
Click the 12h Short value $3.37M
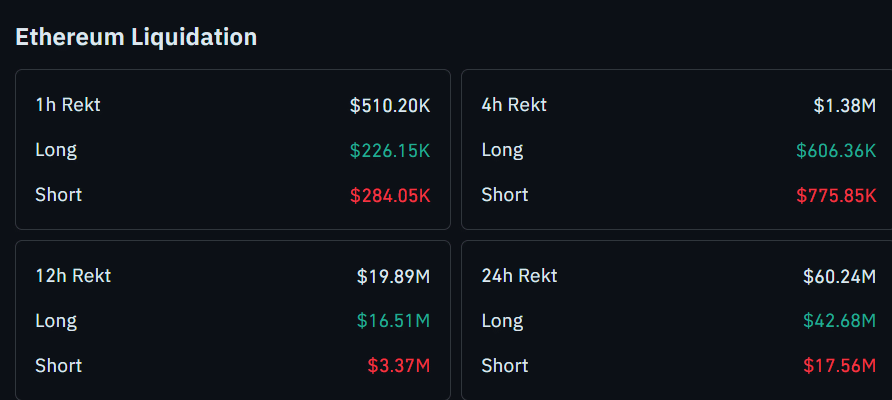click(398, 366)
